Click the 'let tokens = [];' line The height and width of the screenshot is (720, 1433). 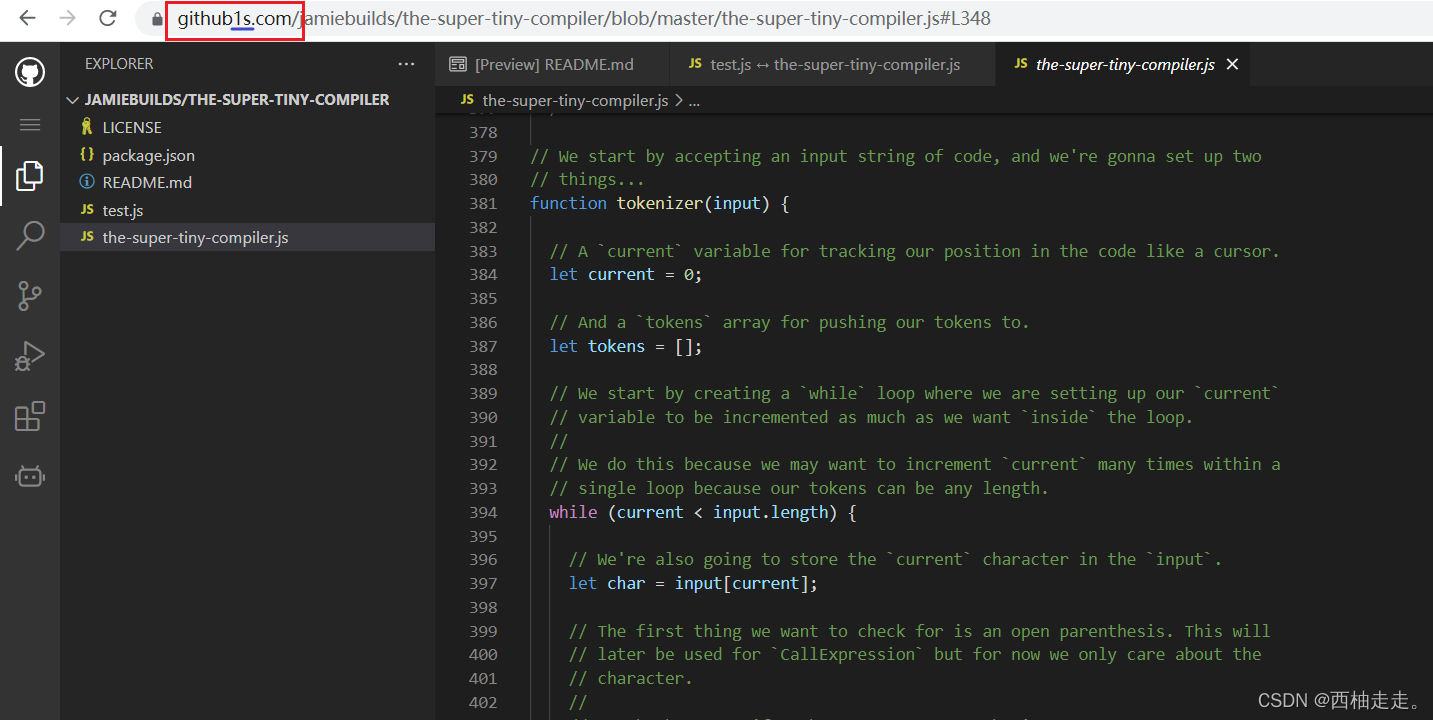point(626,346)
